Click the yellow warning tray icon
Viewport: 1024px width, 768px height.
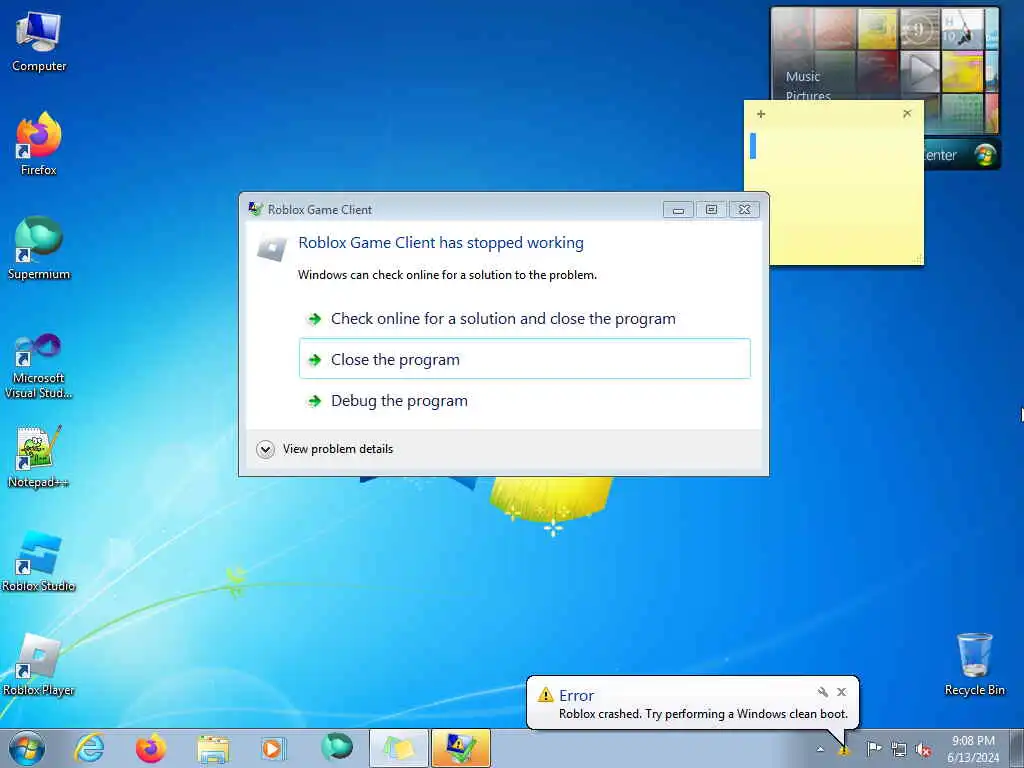point(844,750)
